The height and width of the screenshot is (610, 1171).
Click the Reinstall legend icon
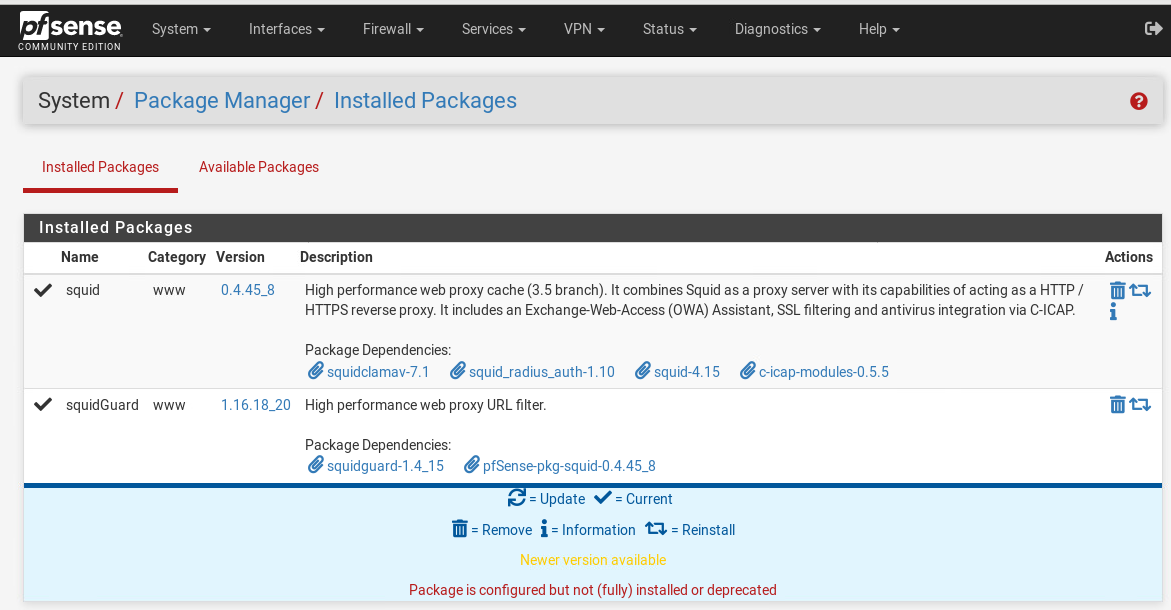pyautogui.click(x=656, y=529)
